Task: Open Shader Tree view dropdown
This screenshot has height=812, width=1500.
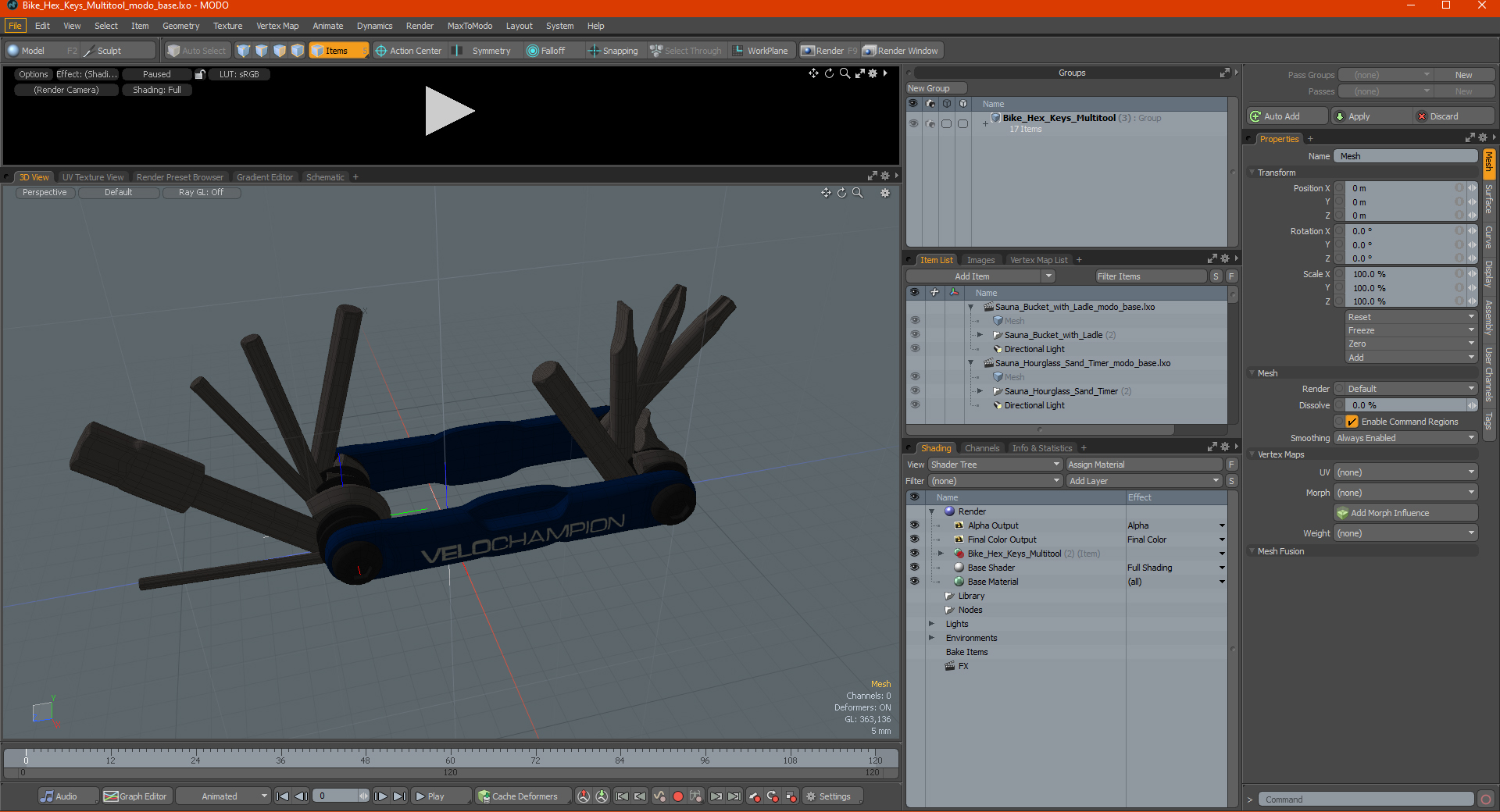Action: tap(995, 465)
